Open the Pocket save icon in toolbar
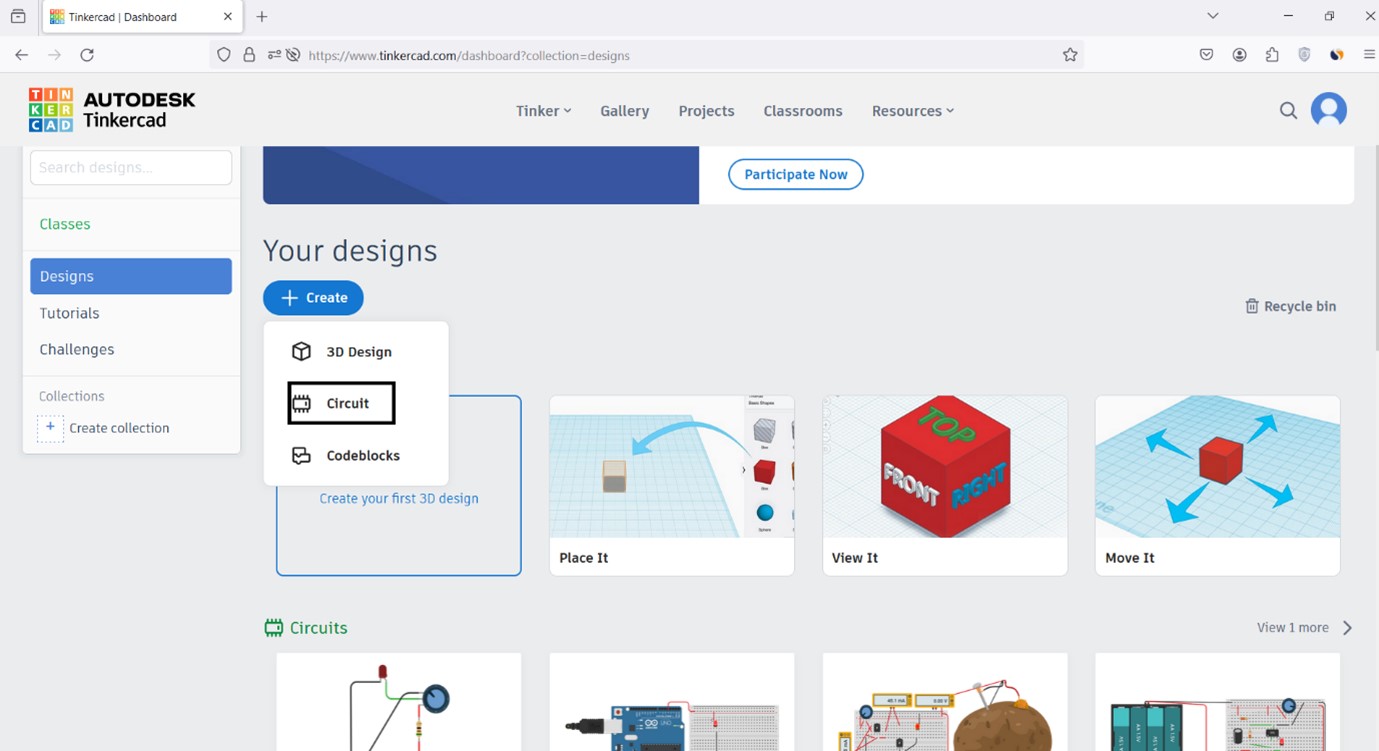The image size is (1379, 751). tap(1207, 55)
